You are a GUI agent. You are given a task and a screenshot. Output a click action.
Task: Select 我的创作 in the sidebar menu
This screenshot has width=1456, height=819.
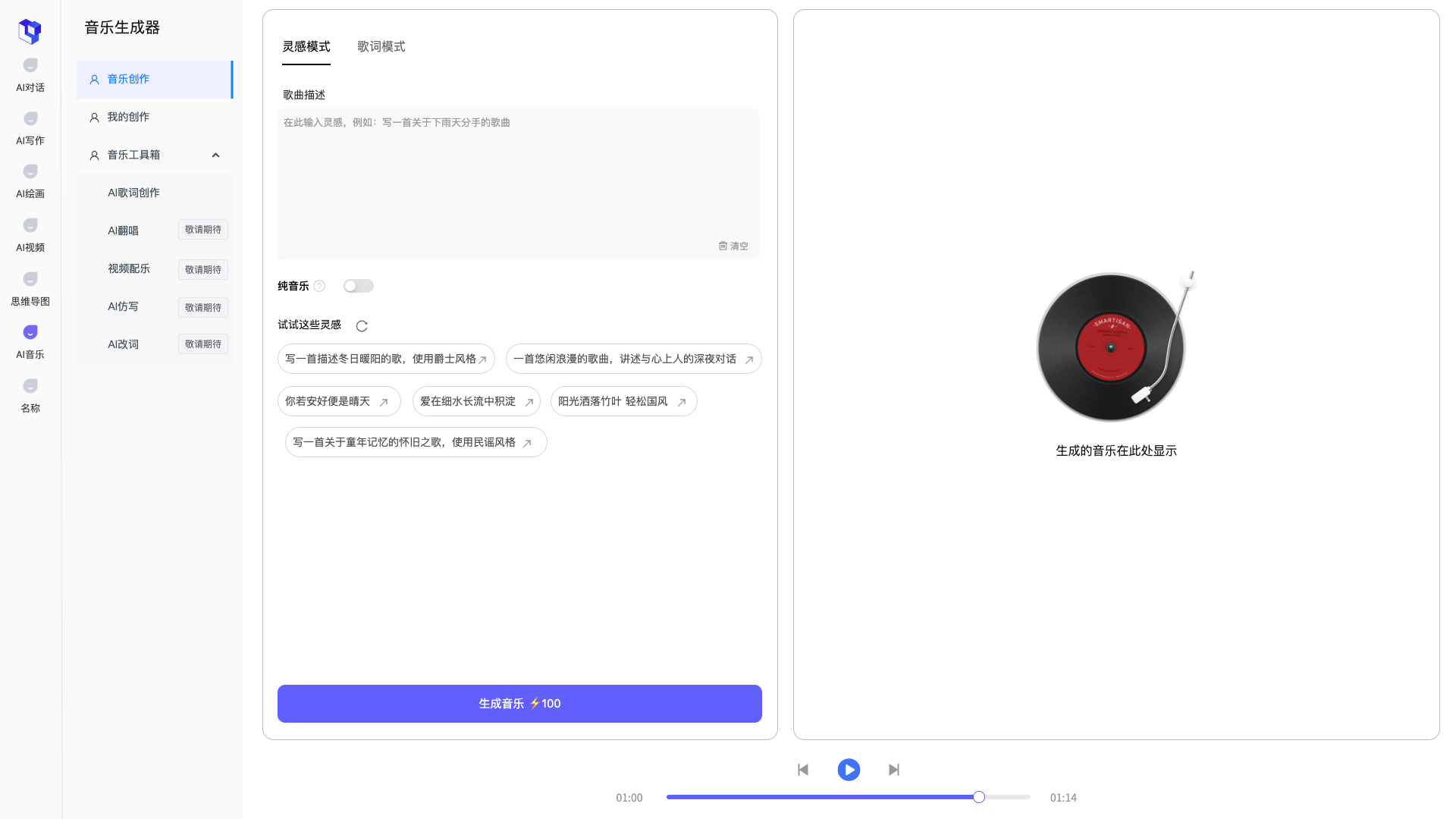(127, 117)
